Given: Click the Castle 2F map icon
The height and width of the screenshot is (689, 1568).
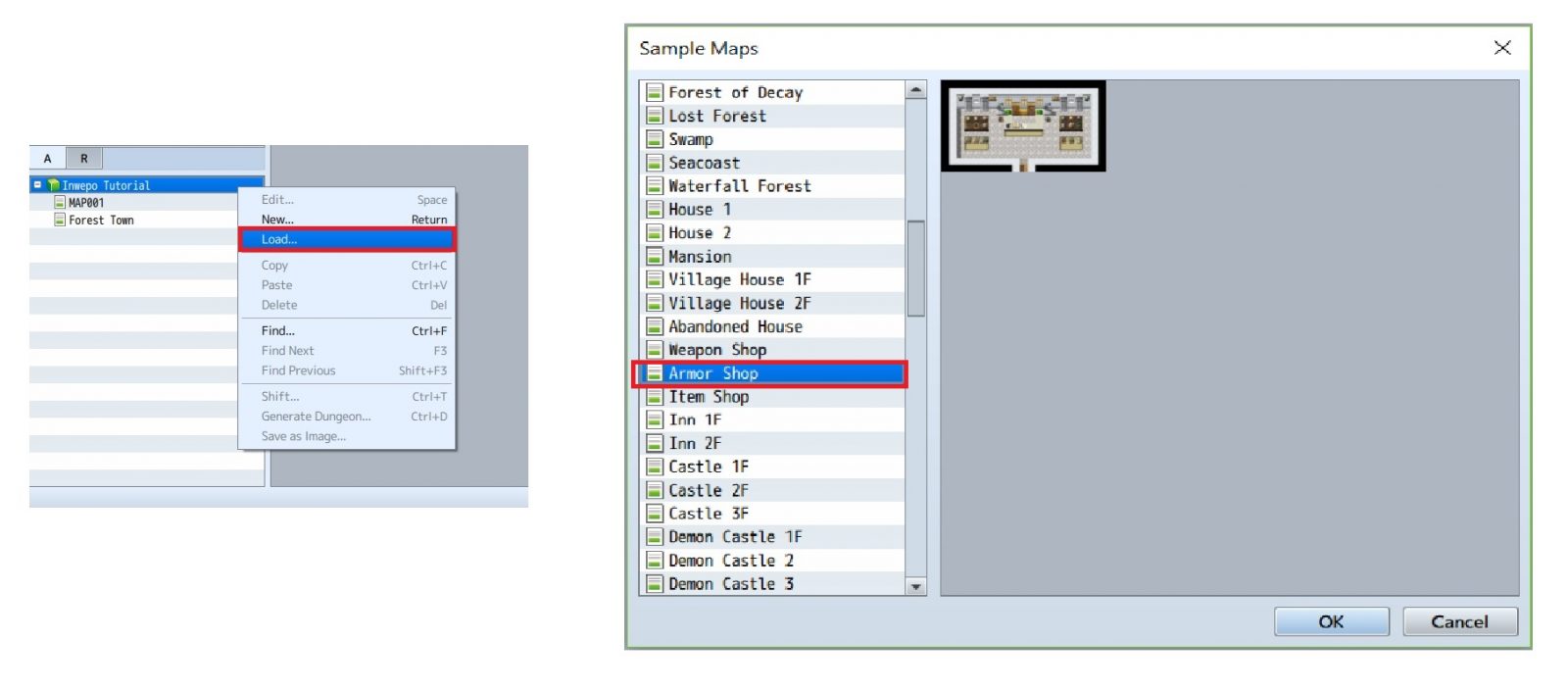Looking at the screenshot, I should (655, 490).
